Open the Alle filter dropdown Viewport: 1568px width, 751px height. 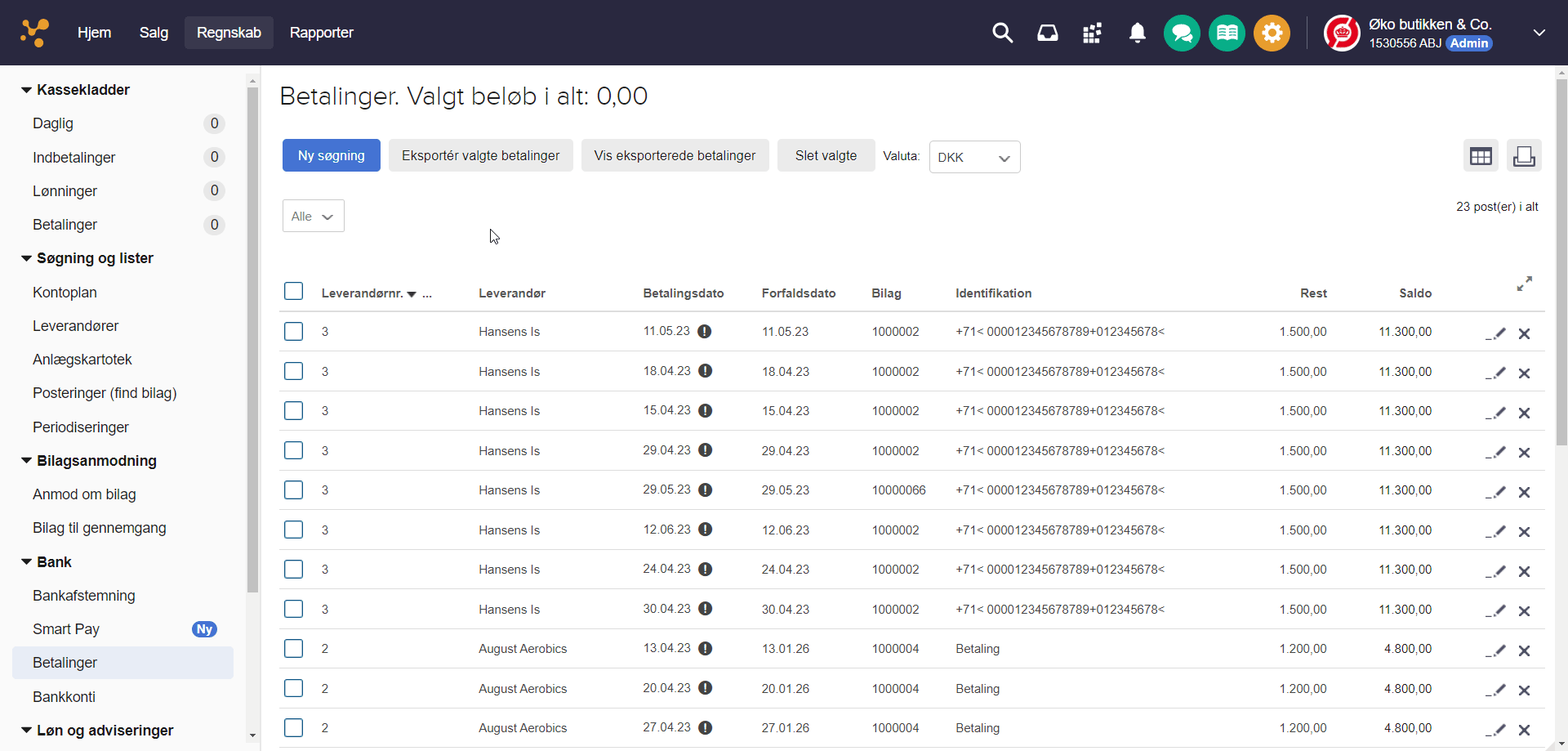click(x=313, y=217)
